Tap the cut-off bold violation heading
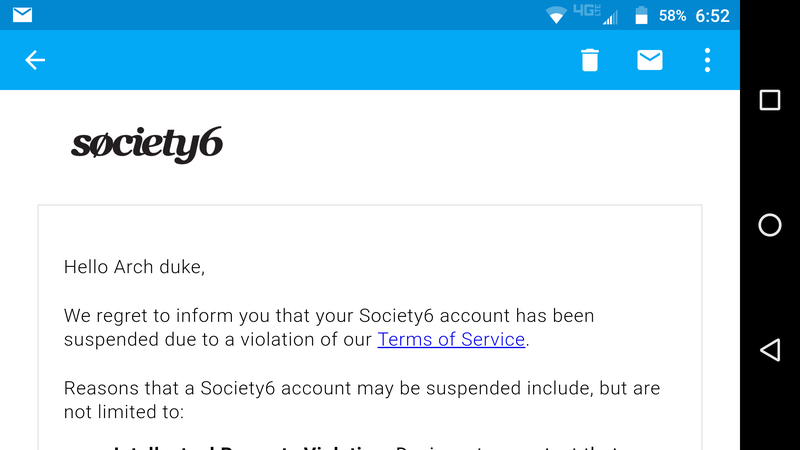800x450 pixels. [x=251, y=447]
